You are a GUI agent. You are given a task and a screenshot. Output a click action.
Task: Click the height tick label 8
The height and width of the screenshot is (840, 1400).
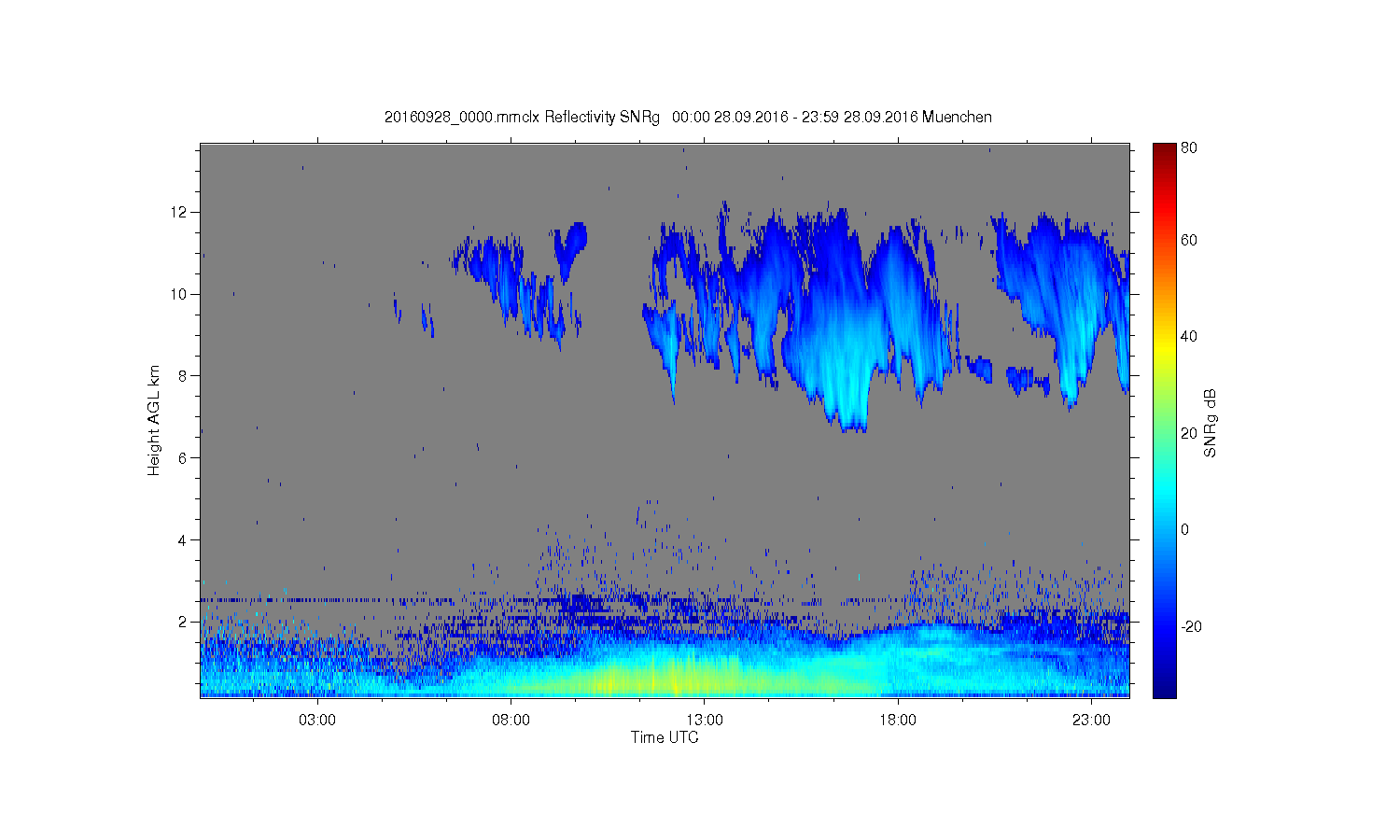[184, 376]
